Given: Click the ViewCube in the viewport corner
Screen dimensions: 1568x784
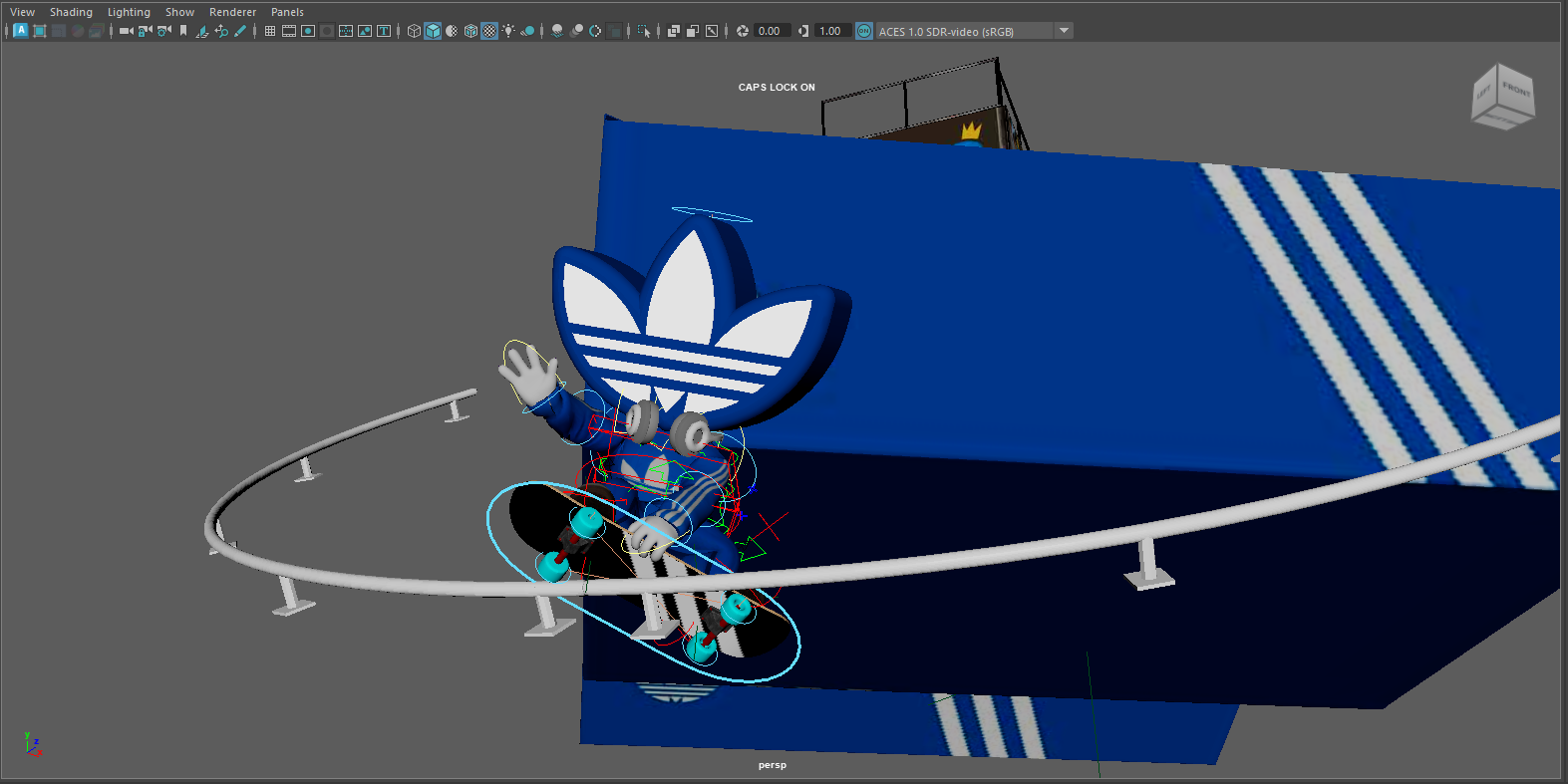Looking at the screenshot, I should (1503, 97).
